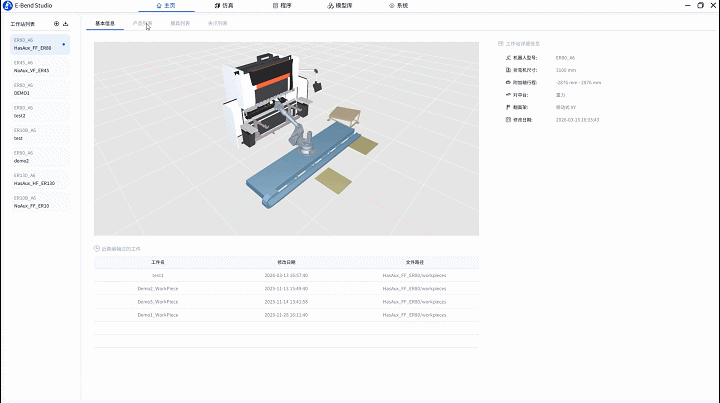Select workstation HasAux_HF_ER130
The image size is (720, 403).
pos(40,179)
